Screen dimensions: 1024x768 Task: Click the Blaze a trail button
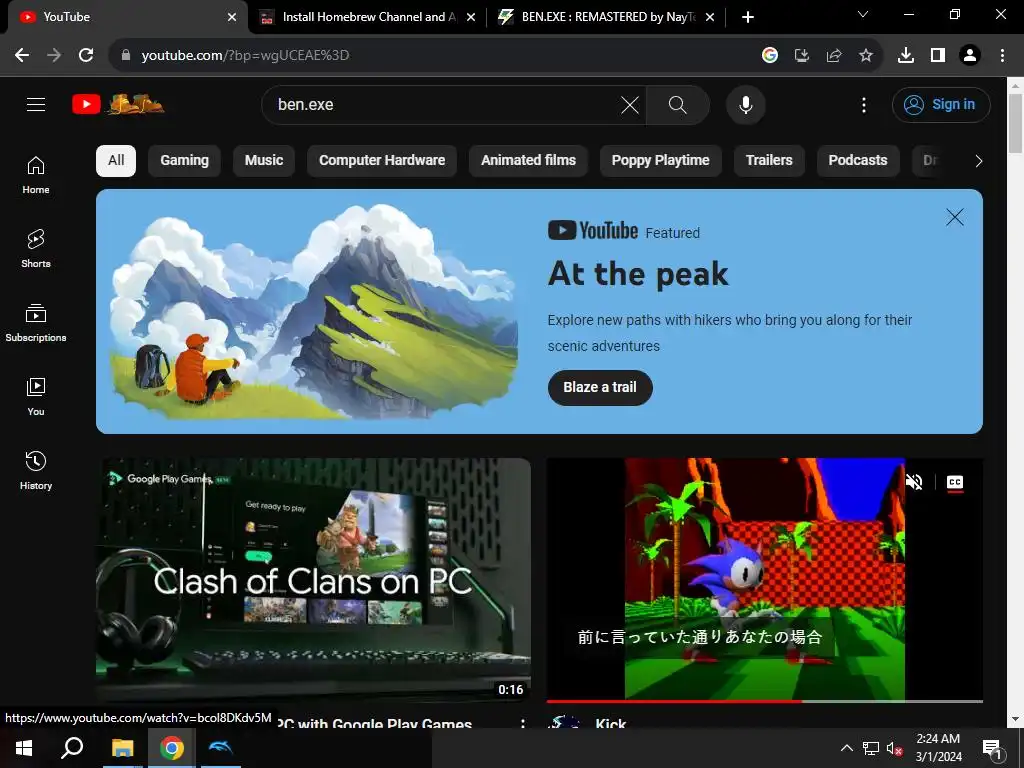[600, 387]
